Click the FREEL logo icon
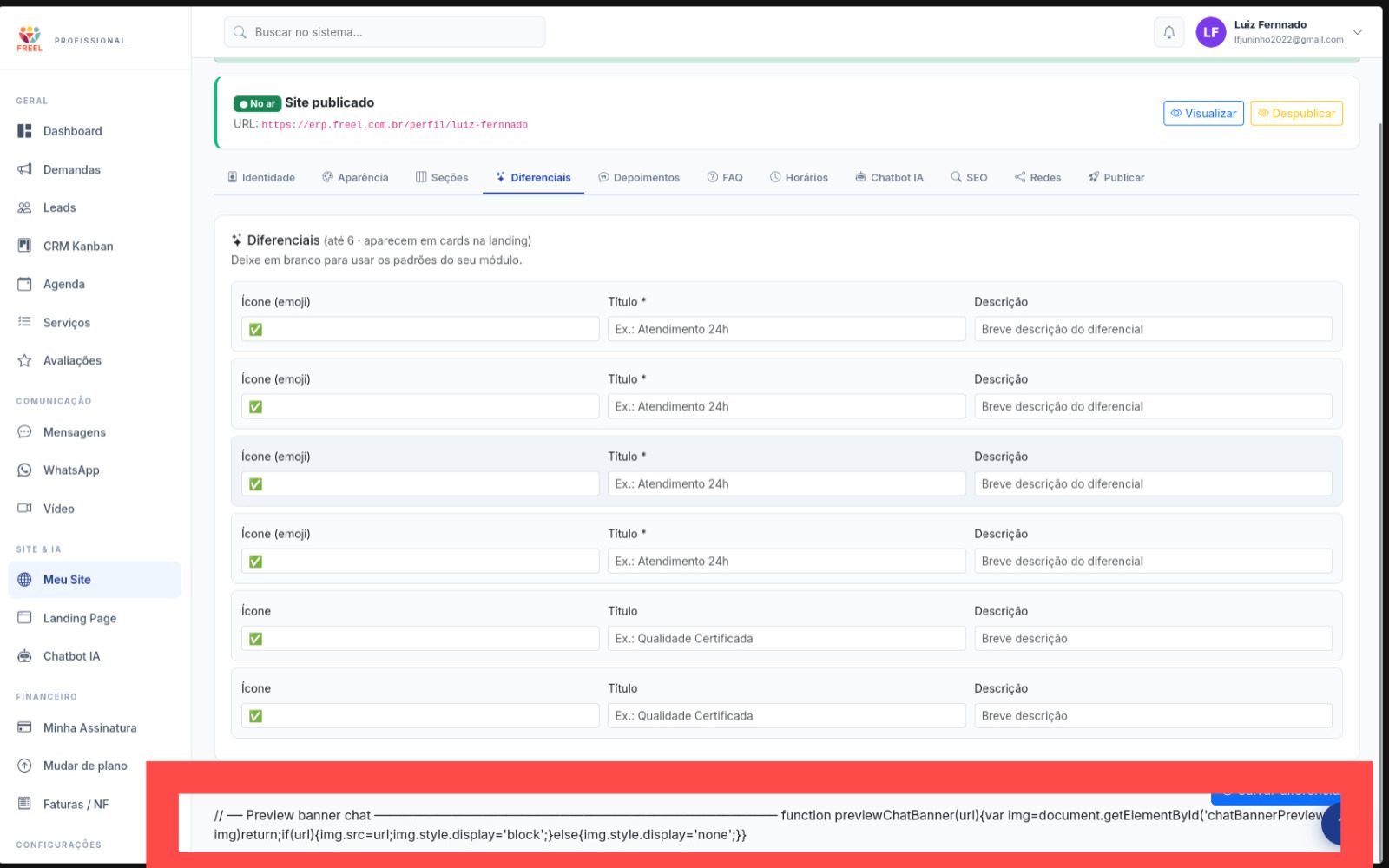The width and height of the screenshot is (1389, 868). click(30, 39)
